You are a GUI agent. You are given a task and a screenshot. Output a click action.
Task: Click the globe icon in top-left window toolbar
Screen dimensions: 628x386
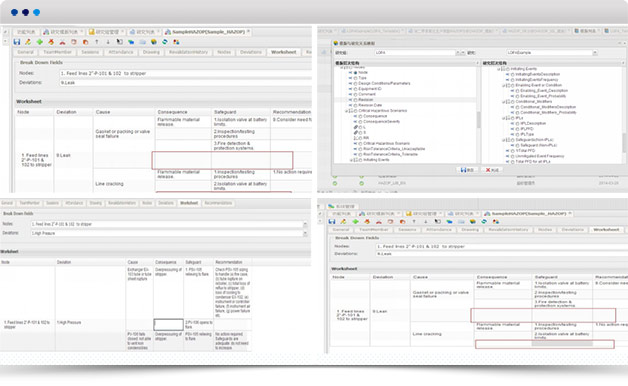pos(154,42)
